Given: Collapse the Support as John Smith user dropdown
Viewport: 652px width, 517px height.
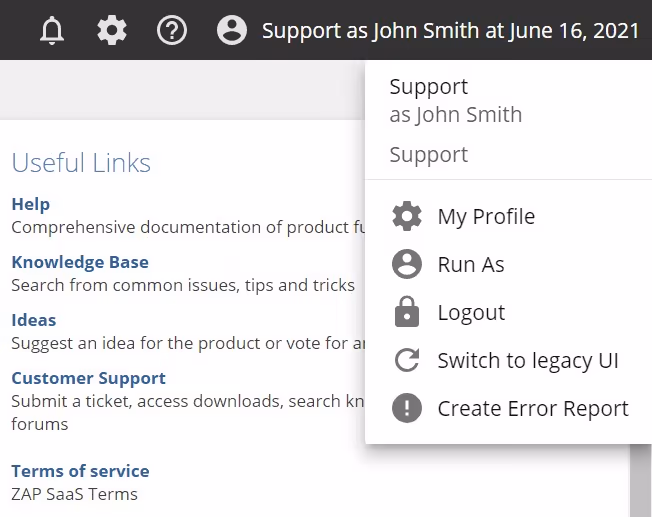Looking at the screenshot, I should pyautogui.click(x=450, y=31).
